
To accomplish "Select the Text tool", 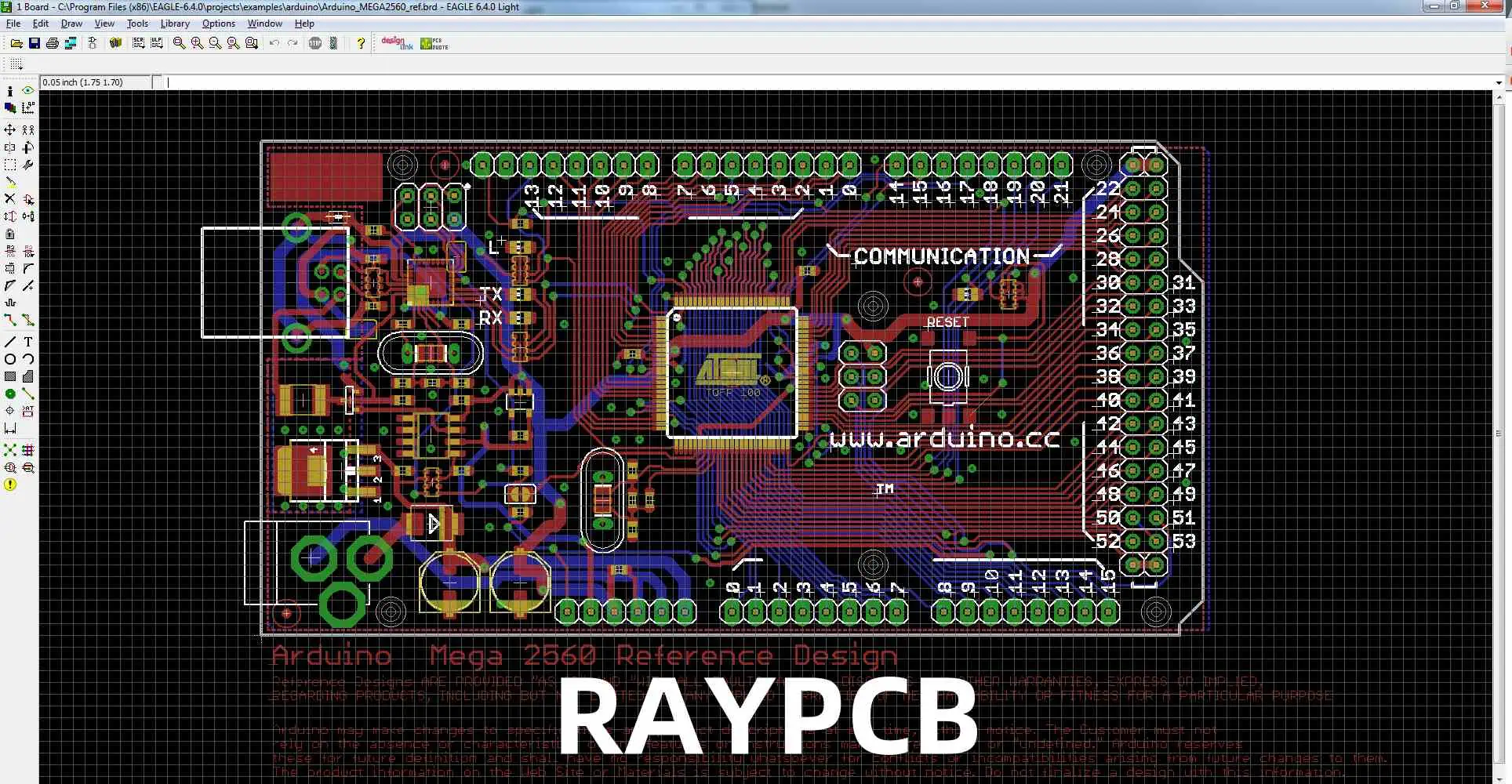I will coord(28,342).
